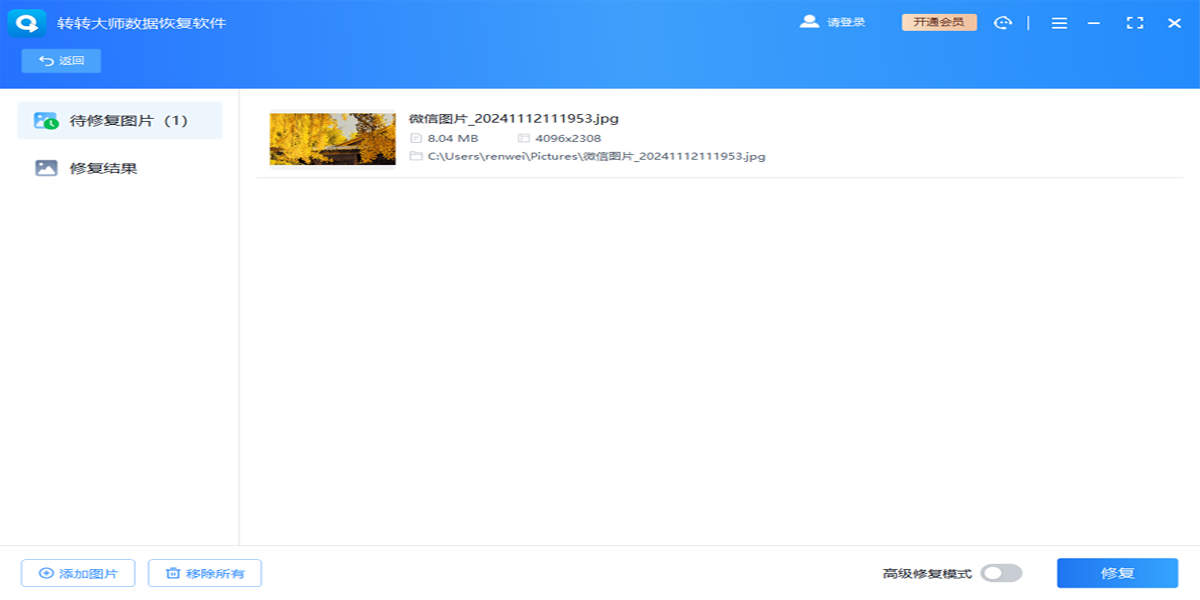The image size is (1200, 600).
Task: Select the yellow autumn tree thumbnail
Action: [333, 138]
